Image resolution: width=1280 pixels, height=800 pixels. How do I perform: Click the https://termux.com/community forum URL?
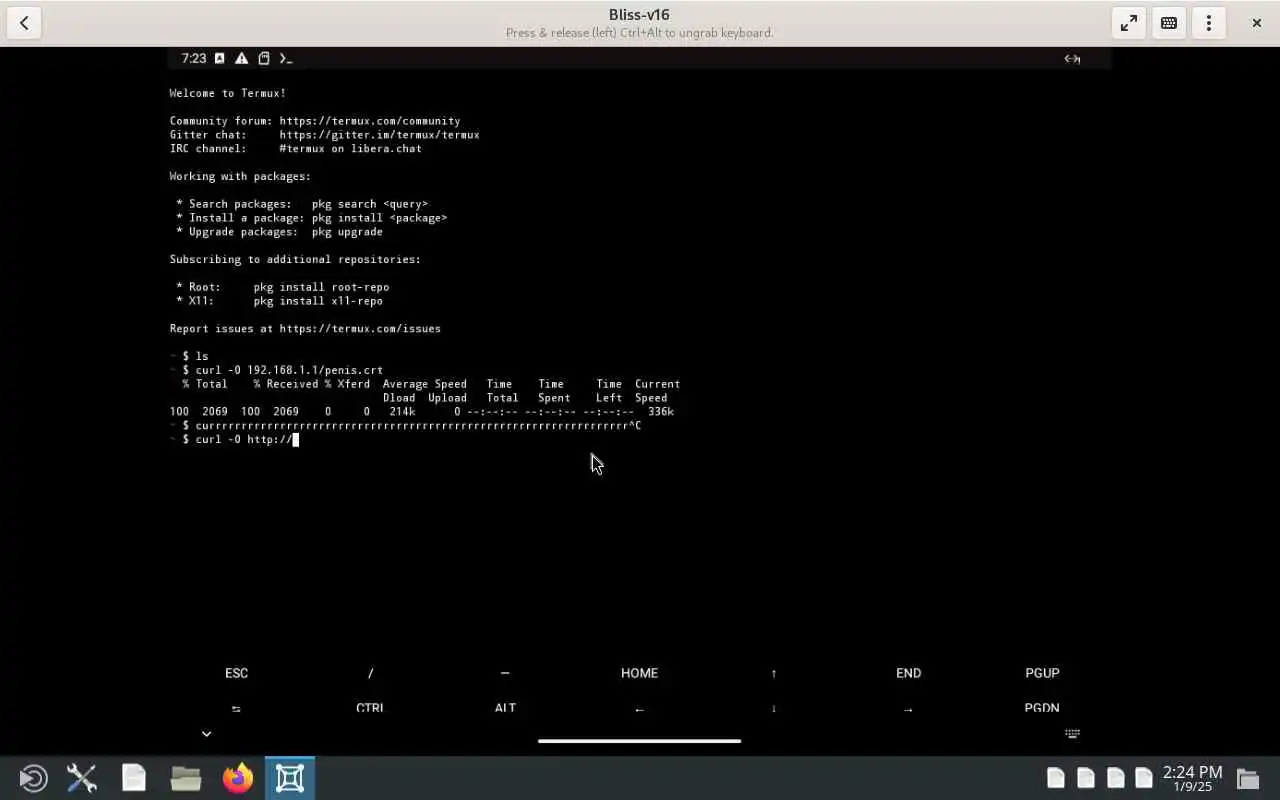[x=370, y=121]
